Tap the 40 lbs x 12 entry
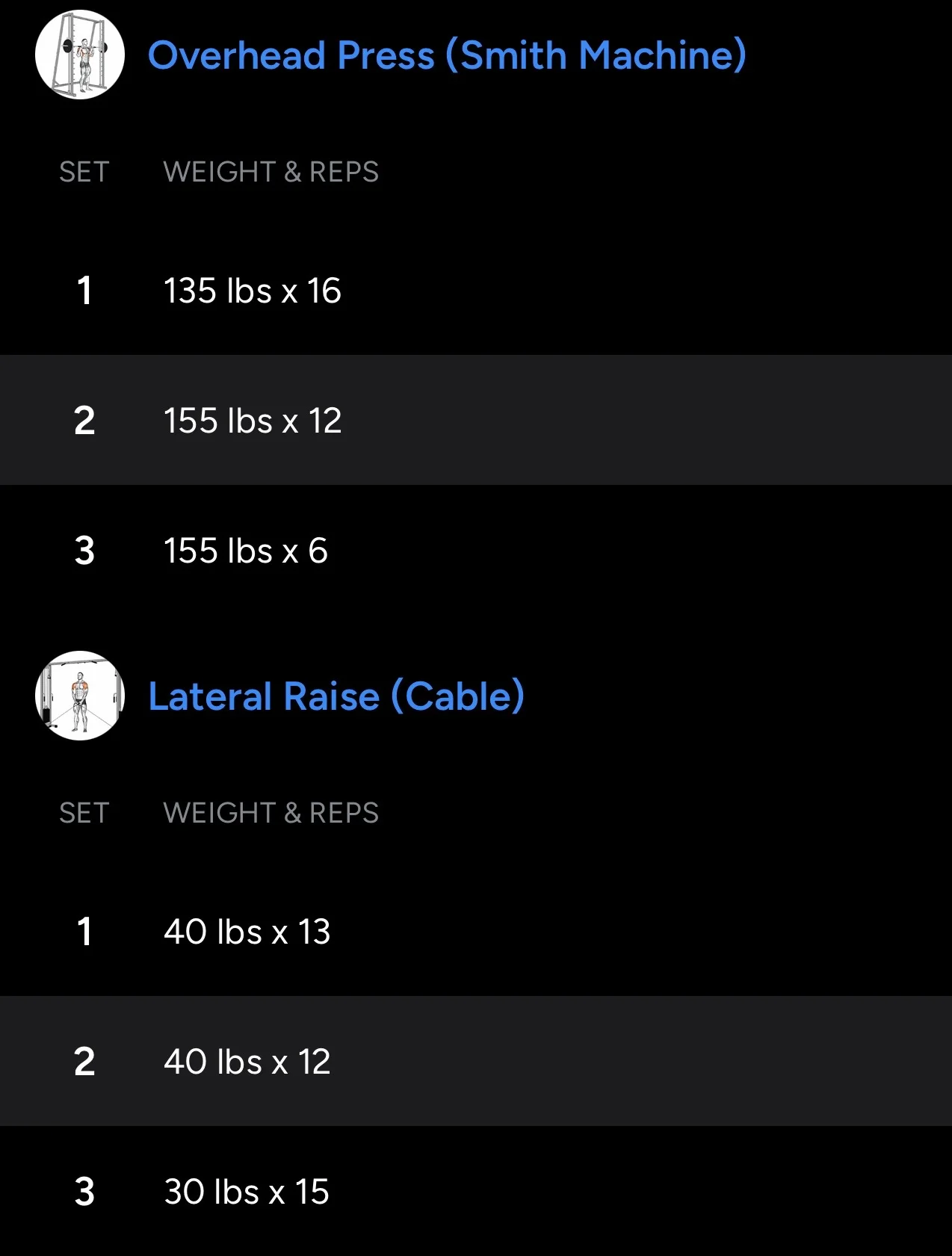The image size is (952, 1256). click(x=247, y=1062)
